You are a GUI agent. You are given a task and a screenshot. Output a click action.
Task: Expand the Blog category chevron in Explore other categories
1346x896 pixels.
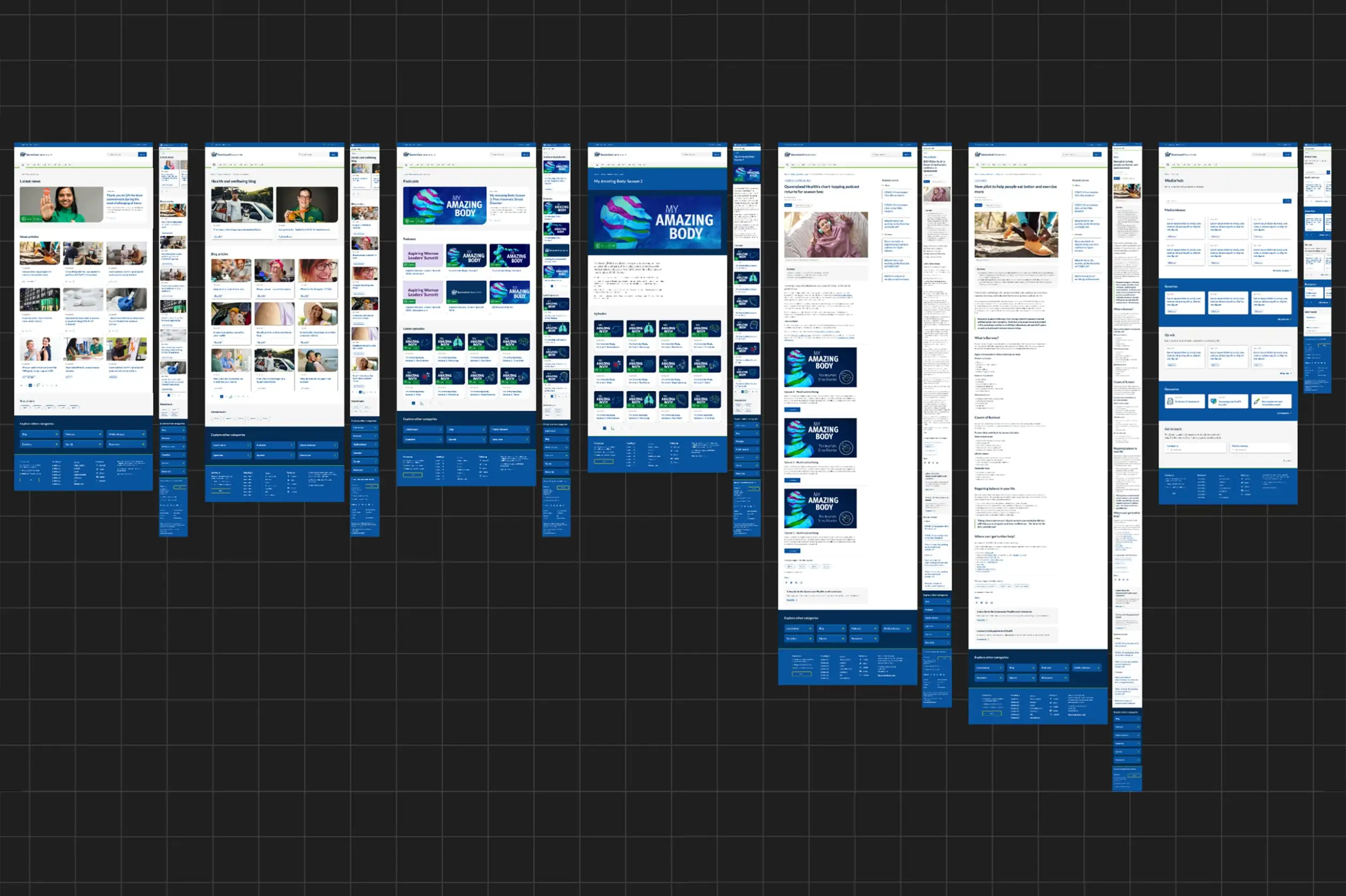click(843, 629)
